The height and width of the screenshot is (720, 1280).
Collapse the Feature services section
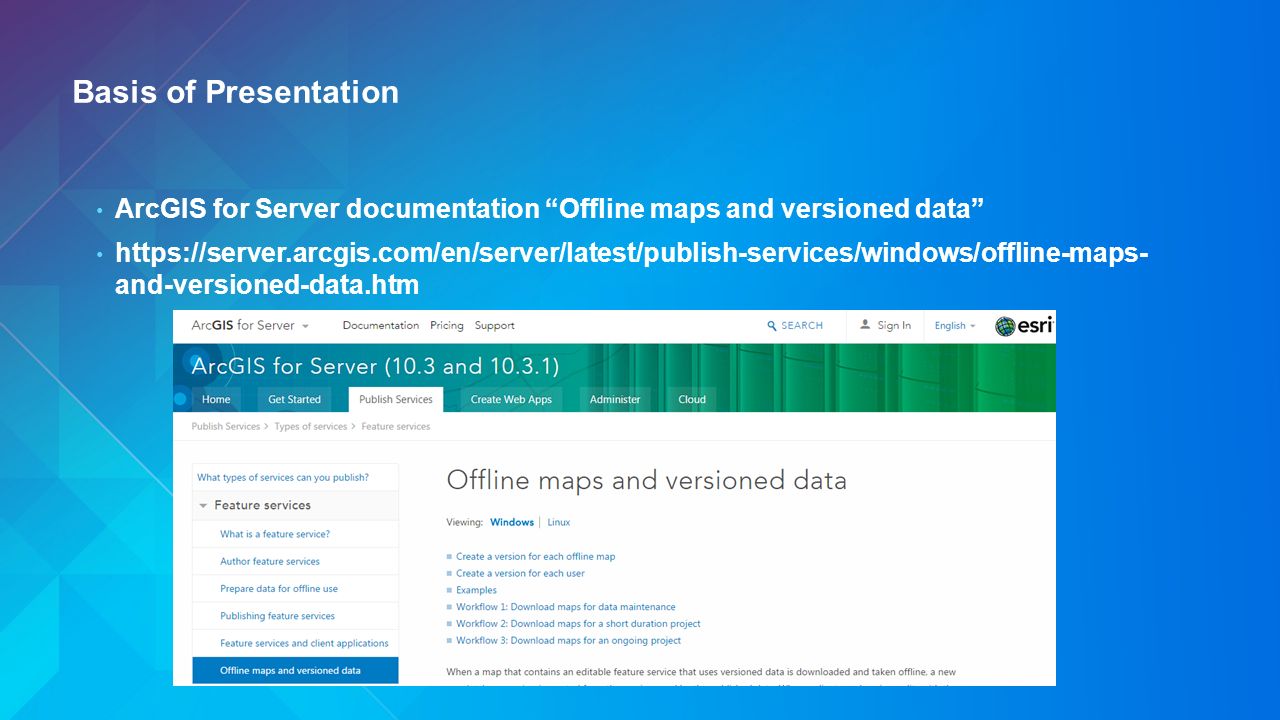coord(203,506)
